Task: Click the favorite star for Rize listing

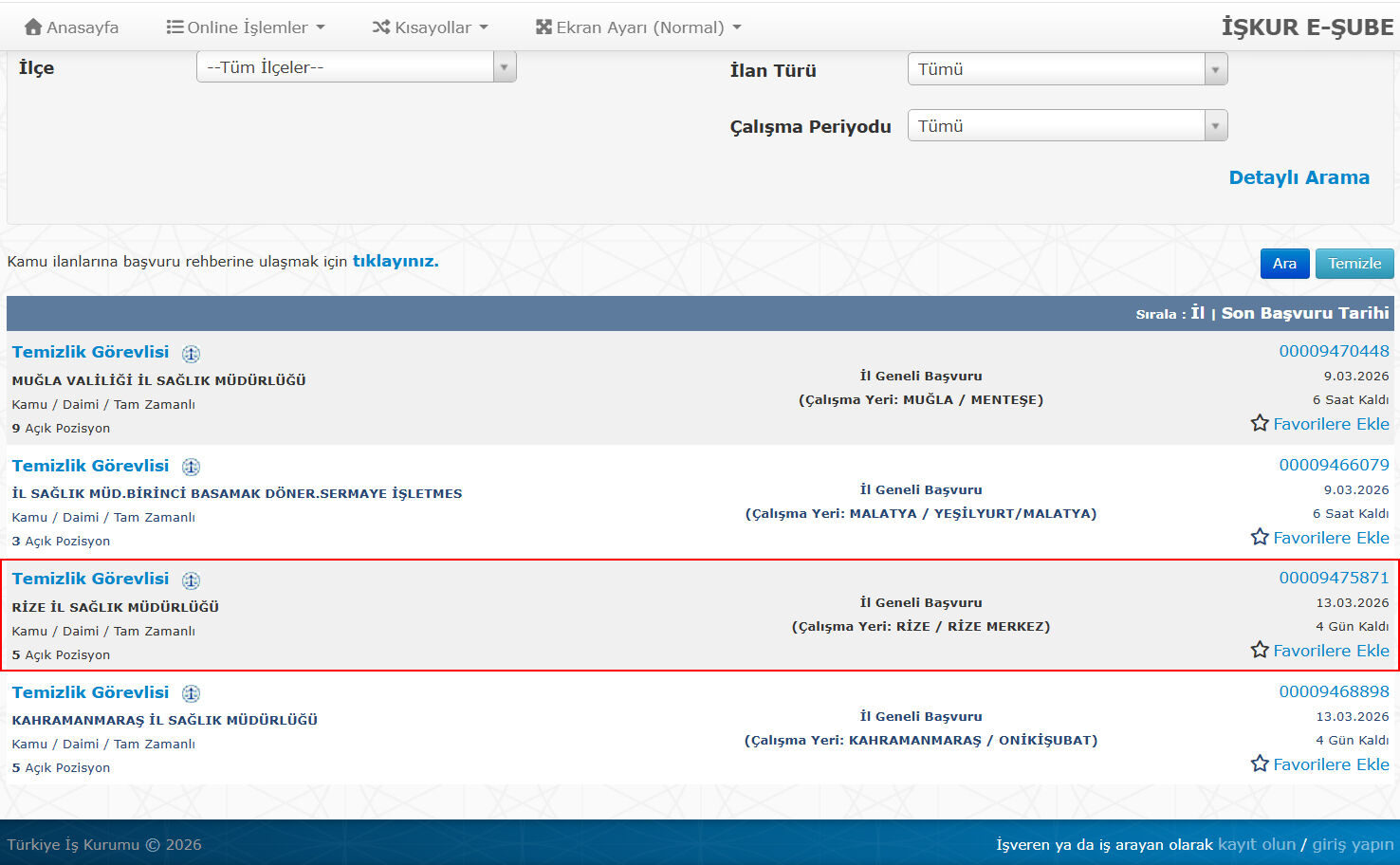Action: [x=1260, y=650]
